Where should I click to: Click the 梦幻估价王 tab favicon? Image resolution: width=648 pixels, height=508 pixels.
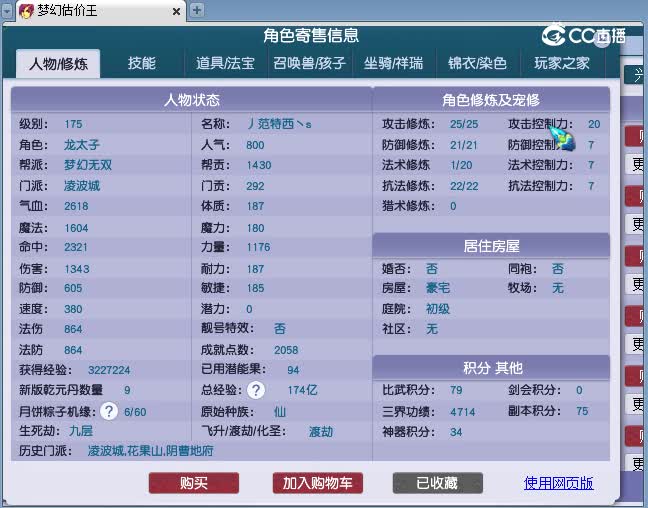[x=26, y=11]
